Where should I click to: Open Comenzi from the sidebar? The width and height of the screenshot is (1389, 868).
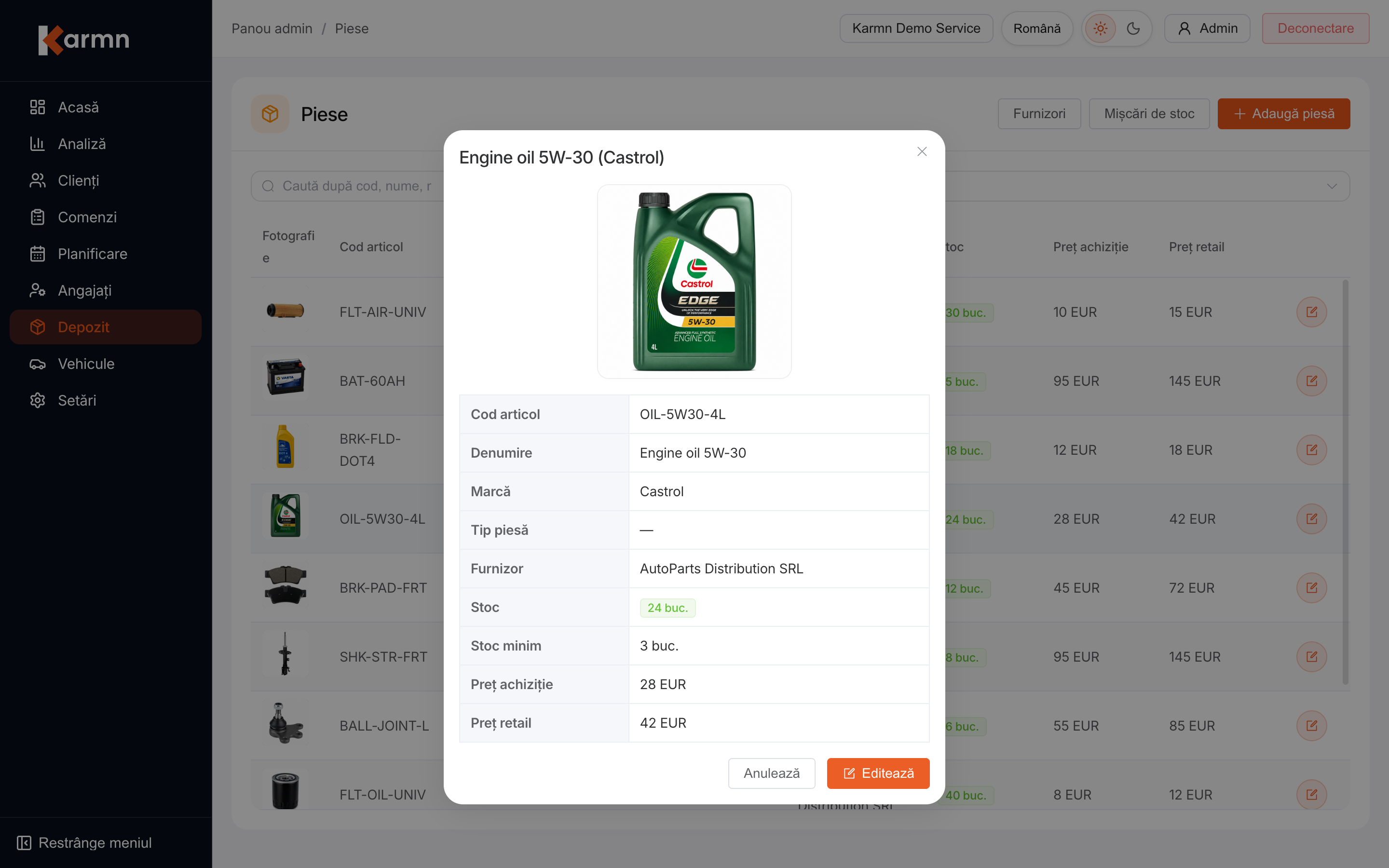[106, 217]
